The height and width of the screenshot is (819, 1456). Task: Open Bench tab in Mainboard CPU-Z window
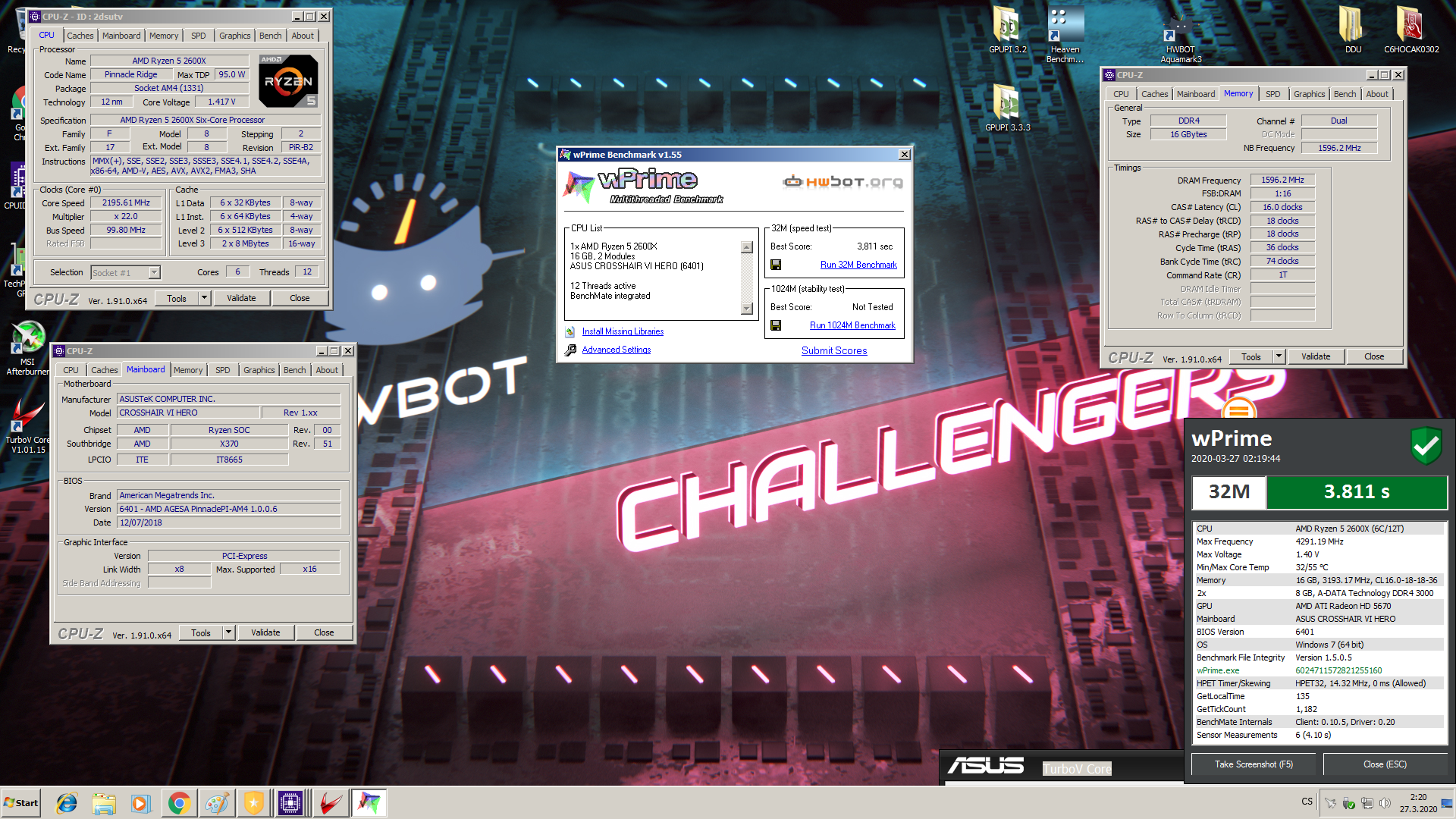(x=295, y=370)
